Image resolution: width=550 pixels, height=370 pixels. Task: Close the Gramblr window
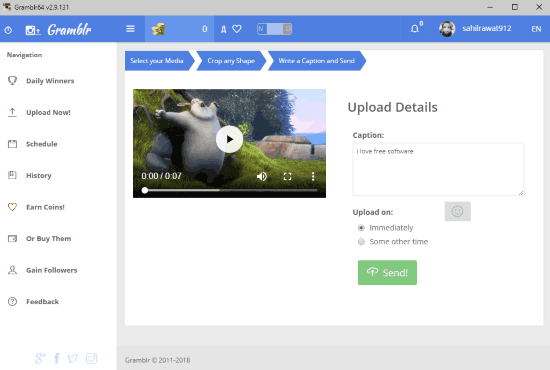pos(539,7)
